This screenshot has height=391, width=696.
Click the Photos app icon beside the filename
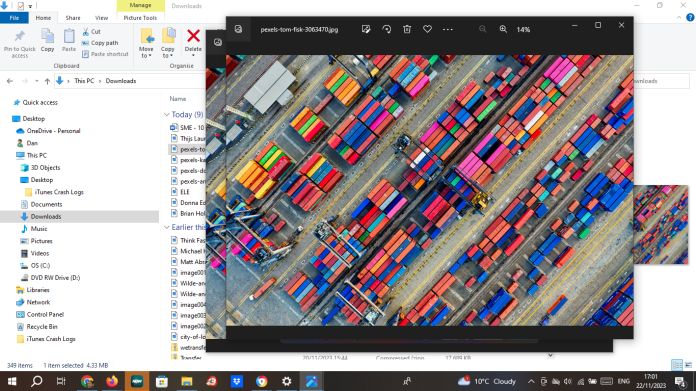point(238,29)
